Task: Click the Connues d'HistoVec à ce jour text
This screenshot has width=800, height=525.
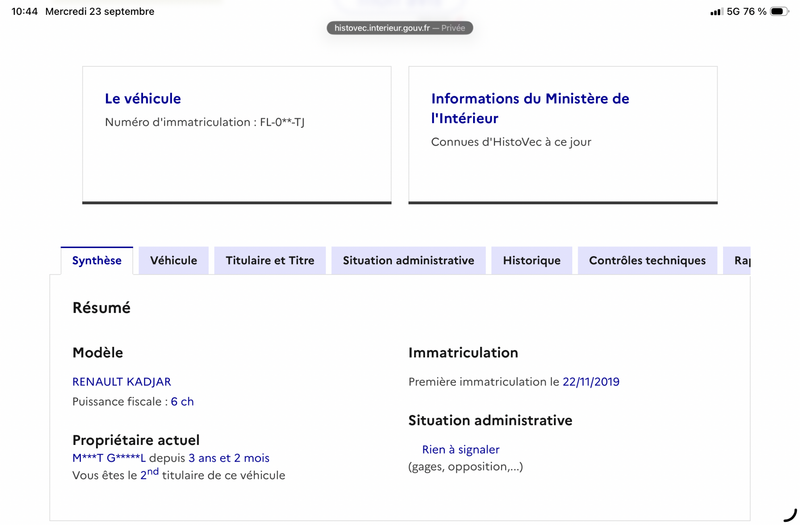Action: pos(511,142)
